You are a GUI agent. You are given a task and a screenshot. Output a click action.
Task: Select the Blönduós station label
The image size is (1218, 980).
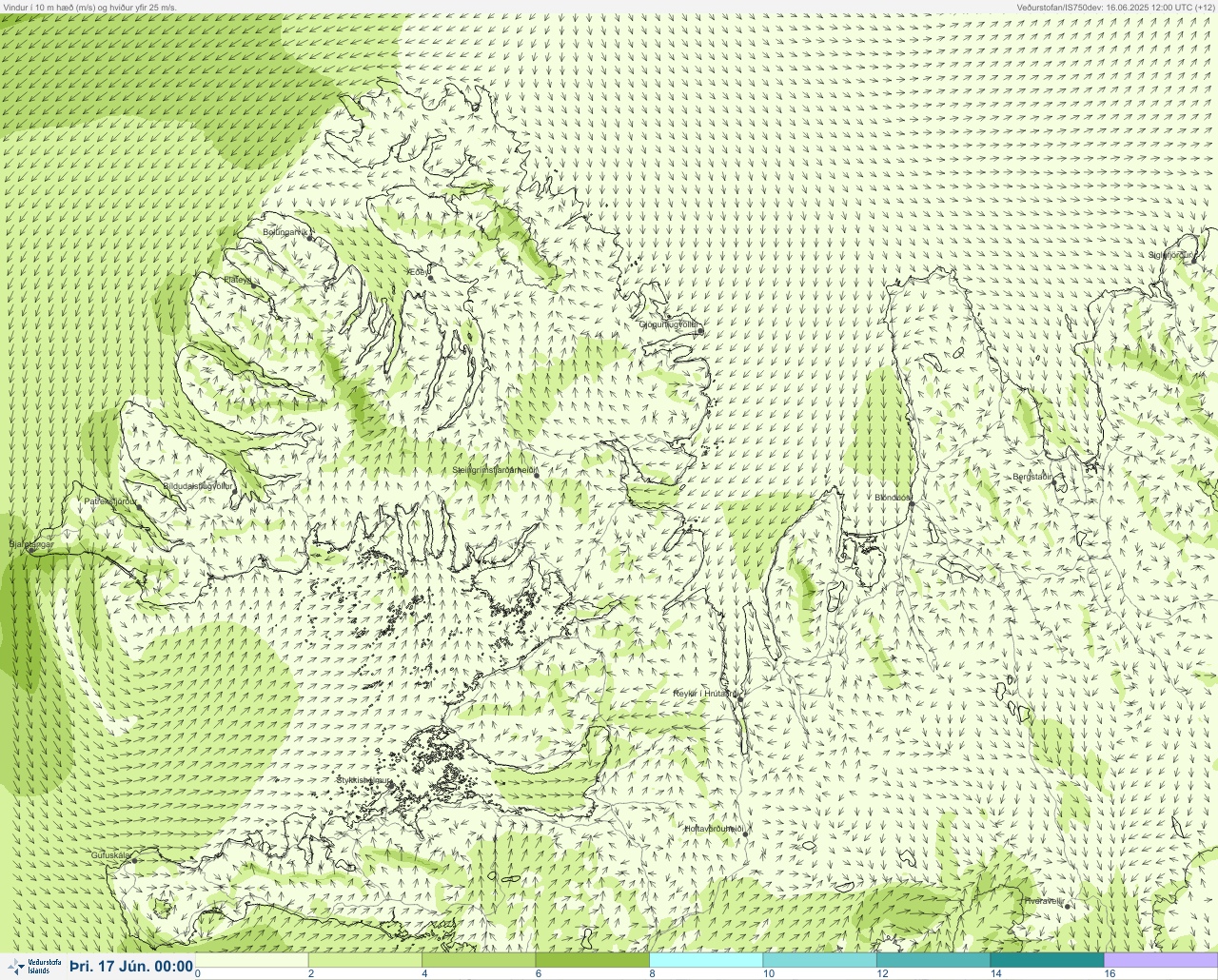tap(893, 498)
